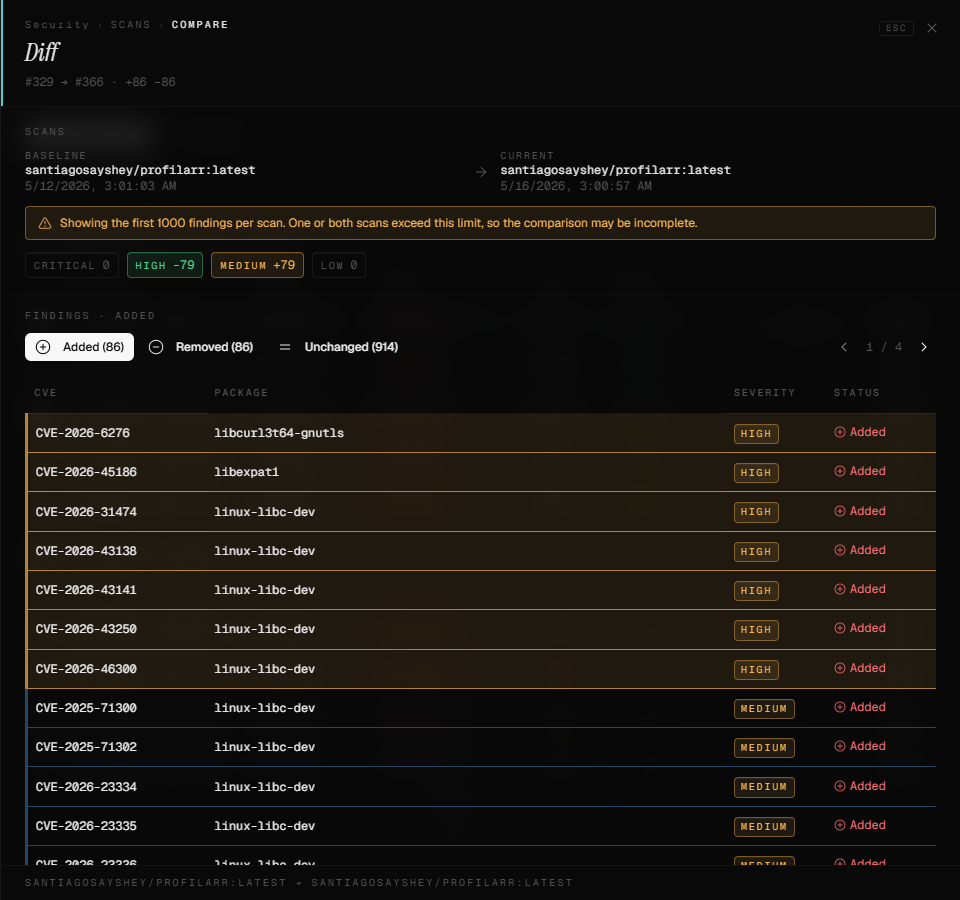
Task: Click HIGH badge for CVE-2026-45186
Action: click(x=756, y=473)
